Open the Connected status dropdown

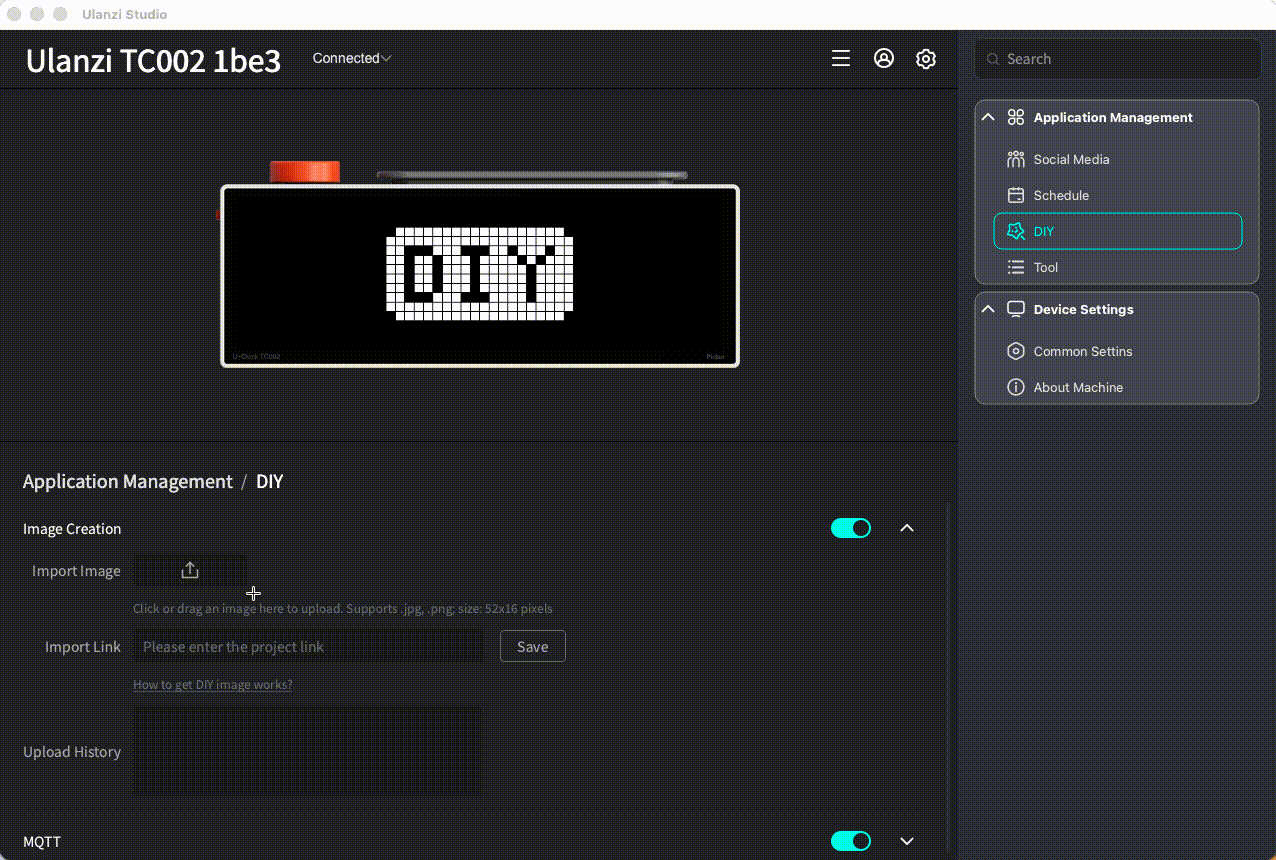tap(351, 58)
